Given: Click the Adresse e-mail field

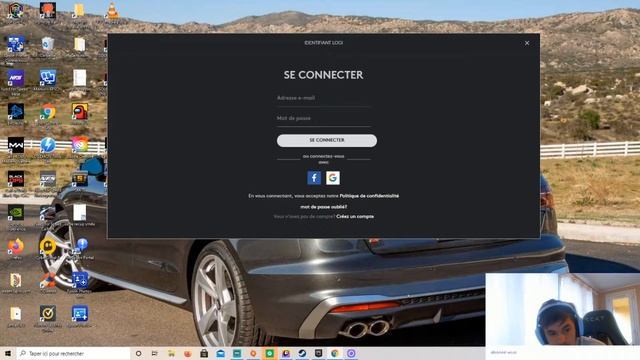Looking at the screenshot, I should (324, 98).
